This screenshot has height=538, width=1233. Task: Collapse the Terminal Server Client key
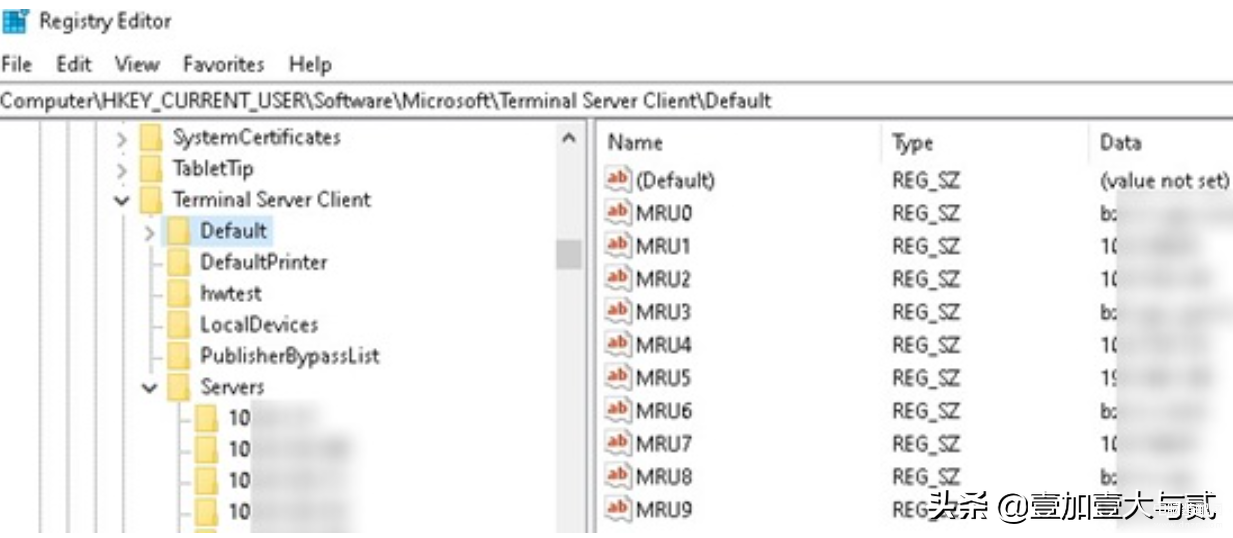click(x=122, y=200)
